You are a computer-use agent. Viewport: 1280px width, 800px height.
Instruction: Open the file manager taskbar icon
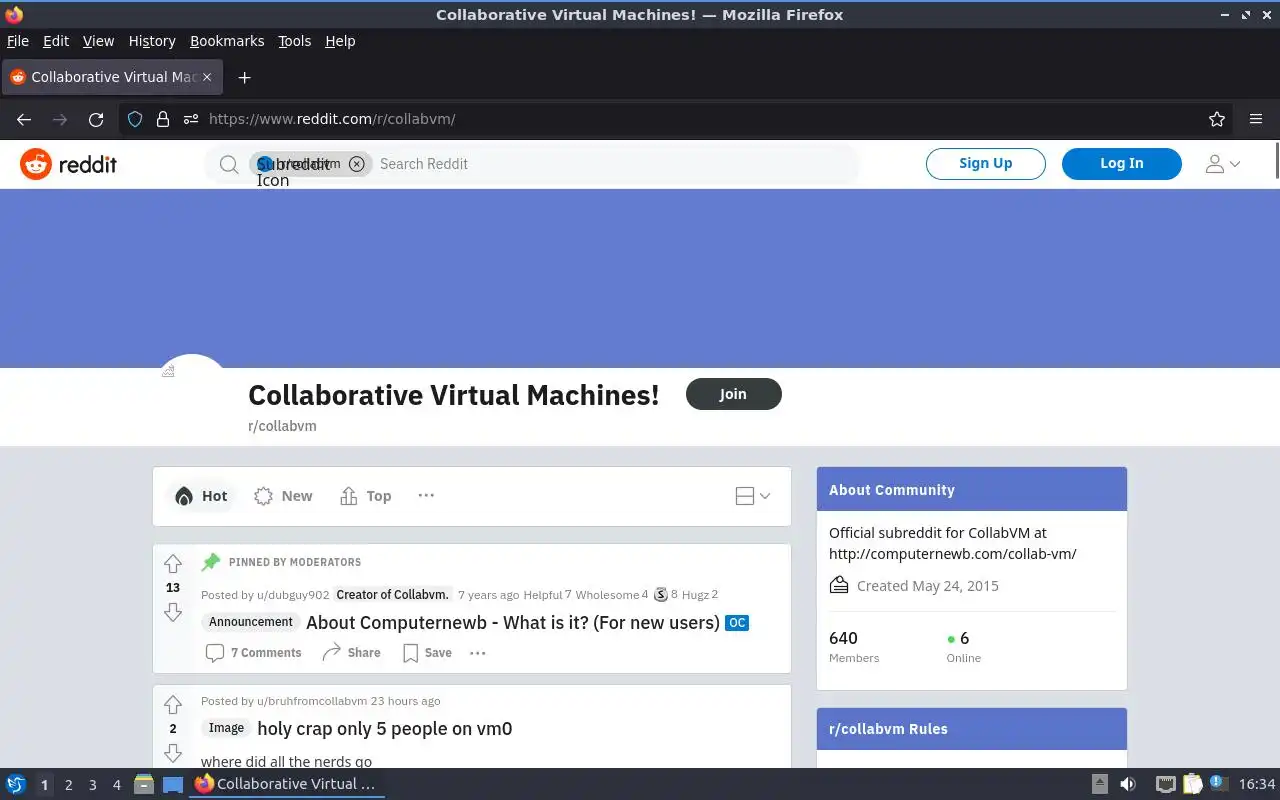pos(144,784)
